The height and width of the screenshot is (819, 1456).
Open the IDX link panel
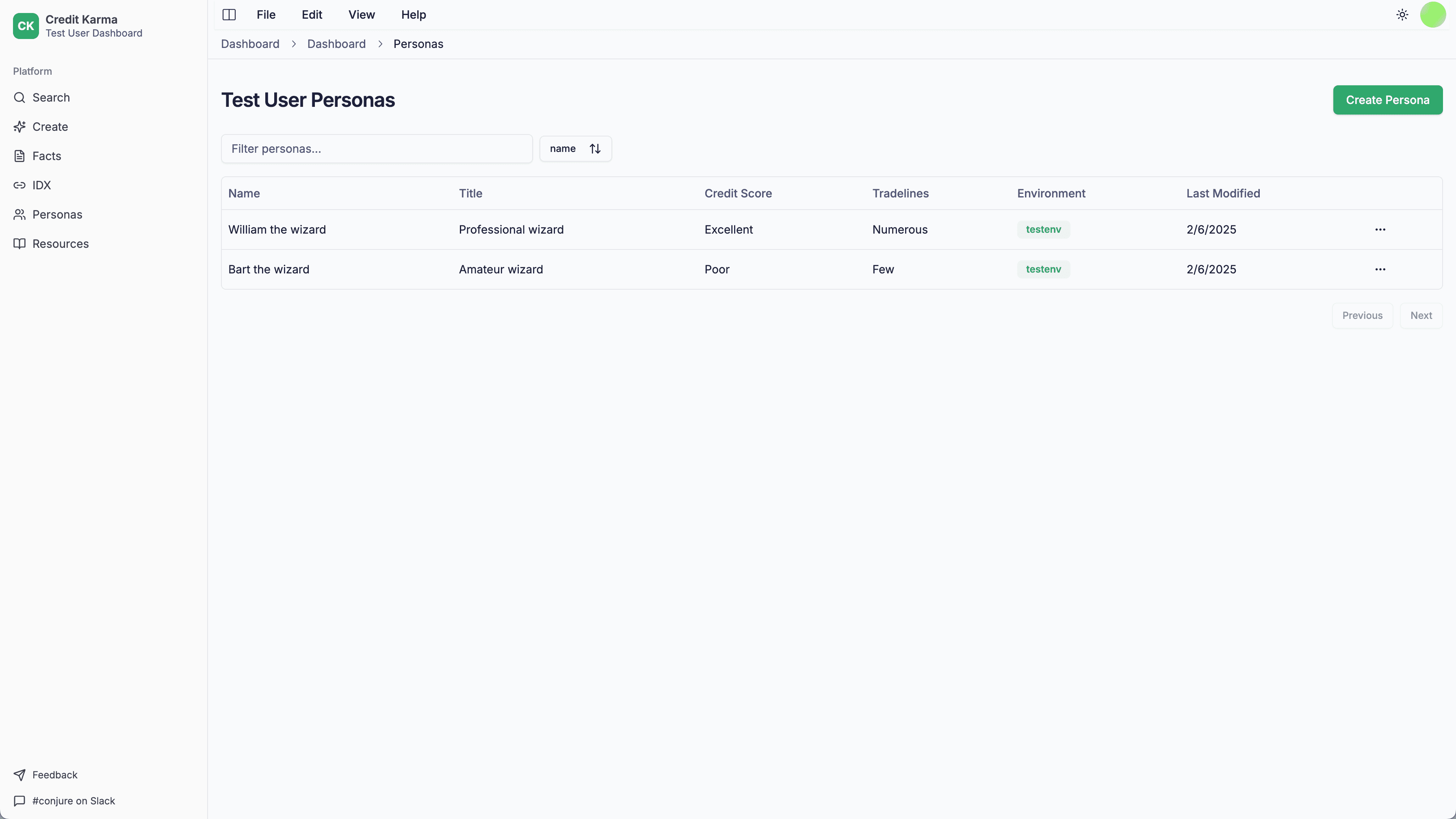coord(41,185)
